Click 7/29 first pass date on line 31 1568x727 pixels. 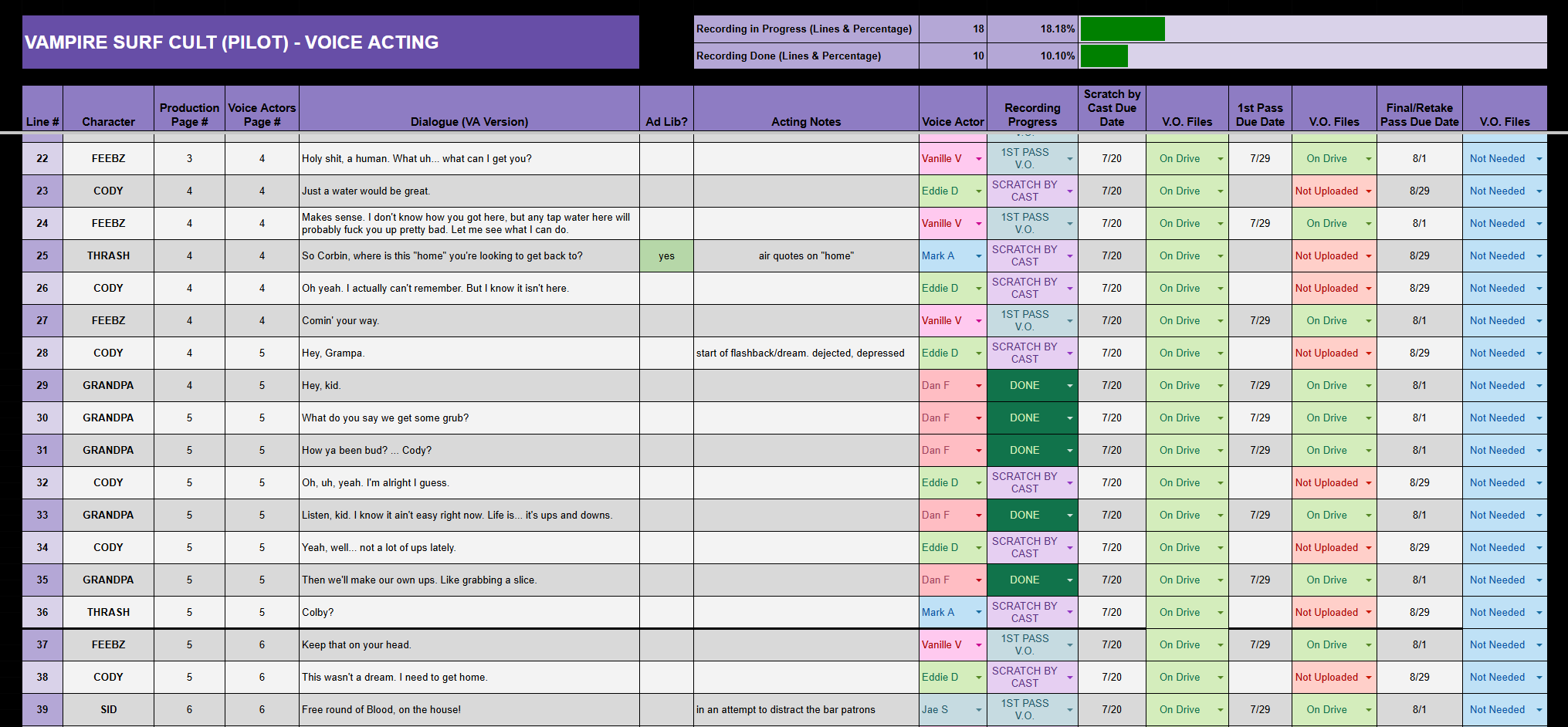pos(1260,451)
